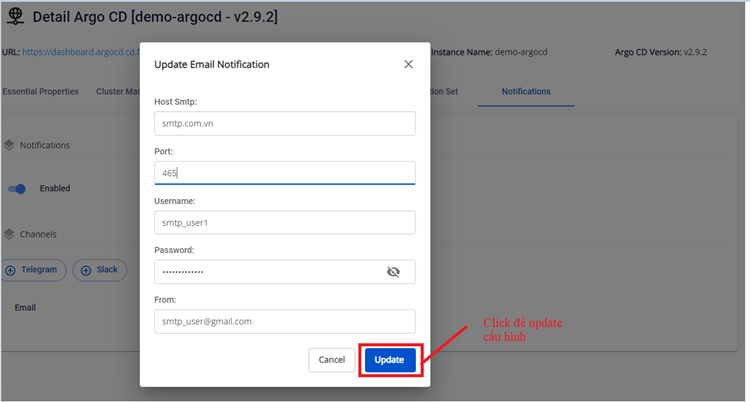
Task: Select the Cluster tab next to Essential Properties
Action: pyautogui.click(x=117, y=92)
